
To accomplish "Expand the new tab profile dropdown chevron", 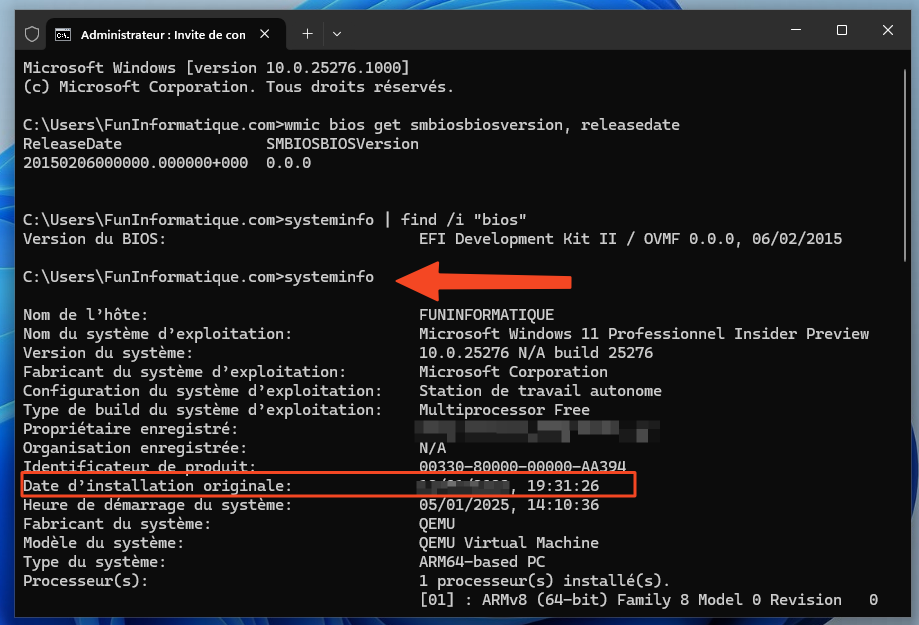I will pyautogui.click(x=337, y=33).
